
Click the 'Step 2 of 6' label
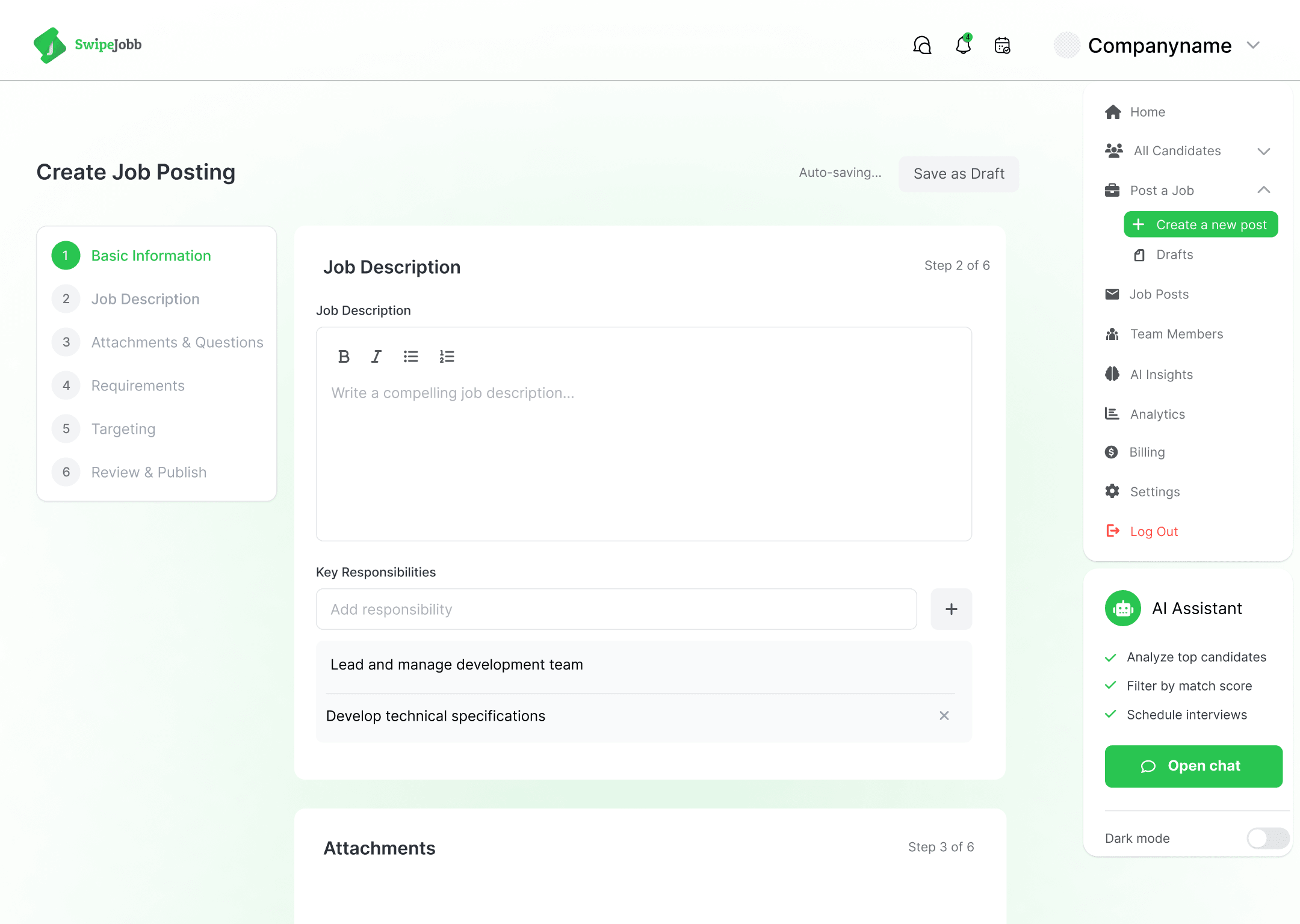tap(957, 265)
